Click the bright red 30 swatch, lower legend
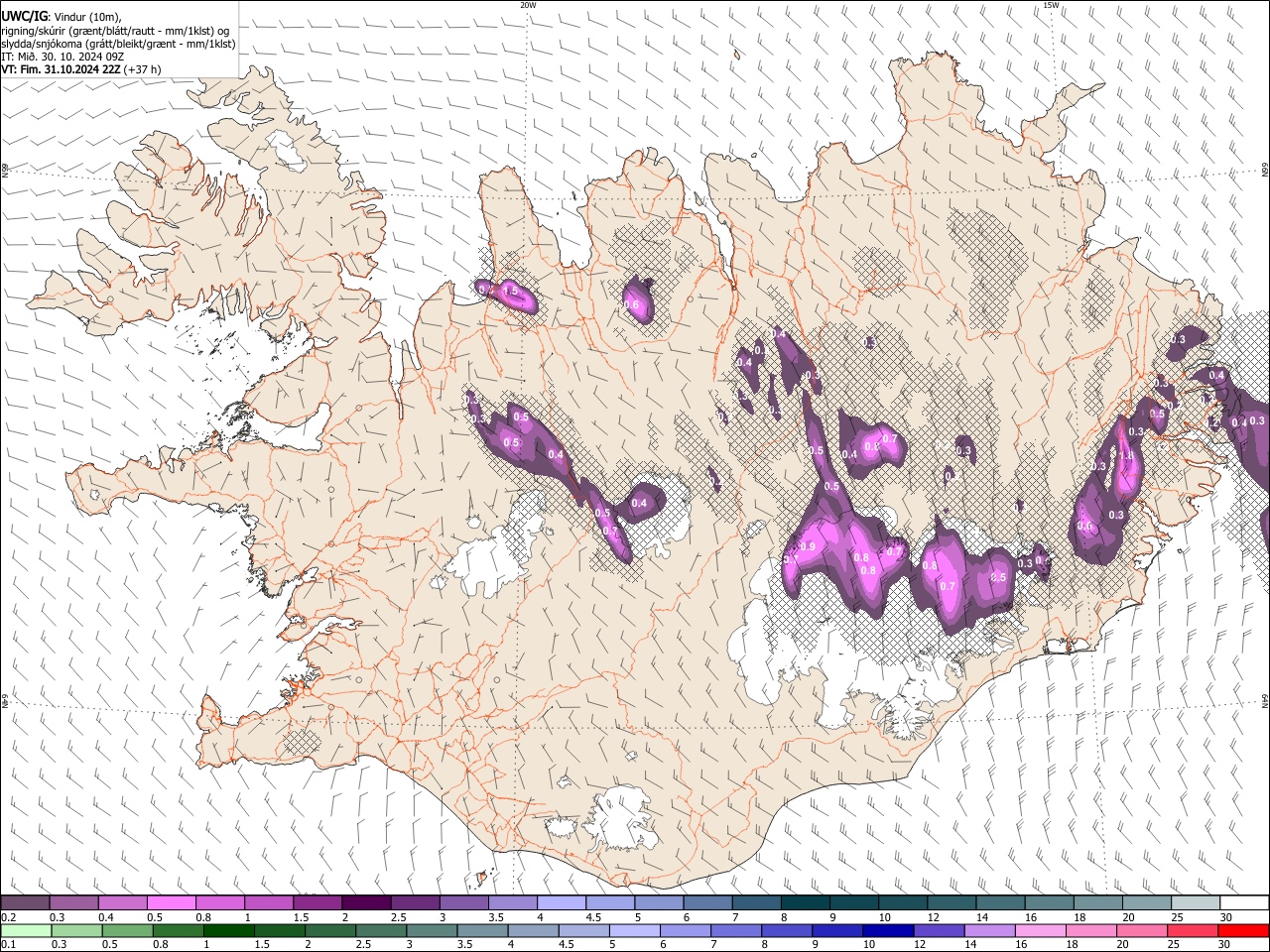Viewport: 1270px width, 952px height. pyautogui.click(x=1243, y=930)
